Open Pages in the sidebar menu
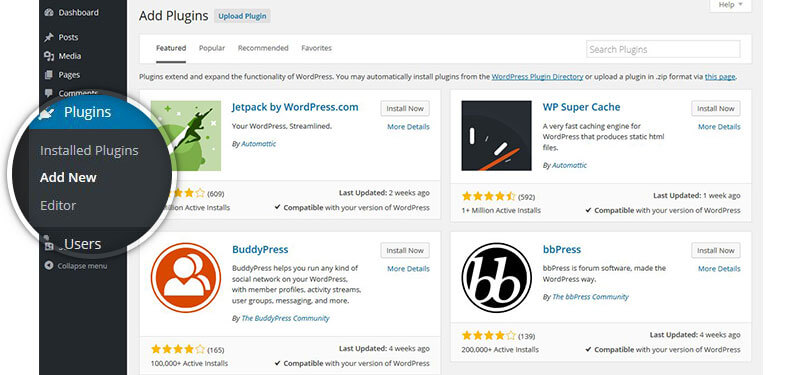Image resolution: width=800 pixels, height=375 pixels. click(x=69, y=75)
